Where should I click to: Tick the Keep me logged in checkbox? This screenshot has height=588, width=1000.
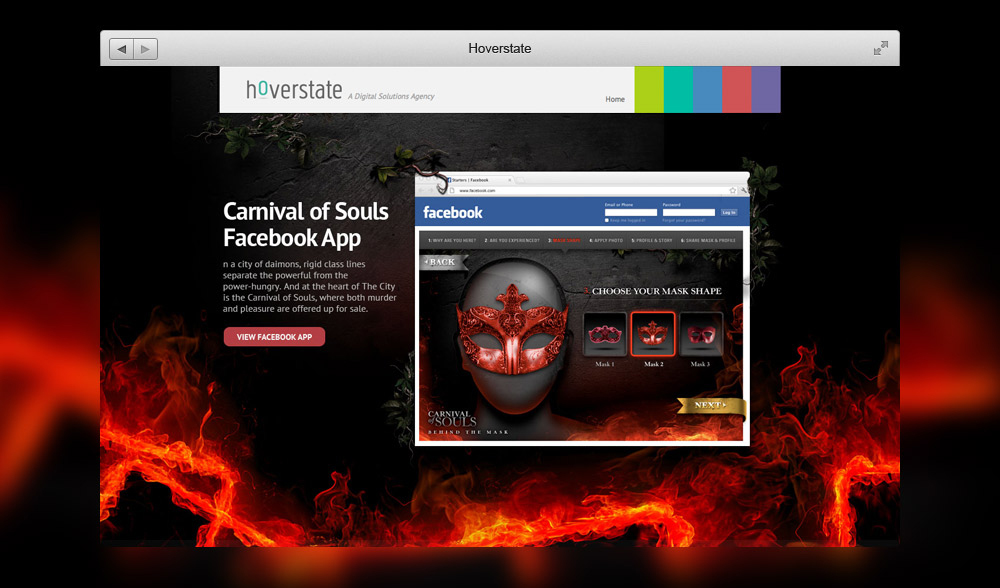(x=607, y=220)
